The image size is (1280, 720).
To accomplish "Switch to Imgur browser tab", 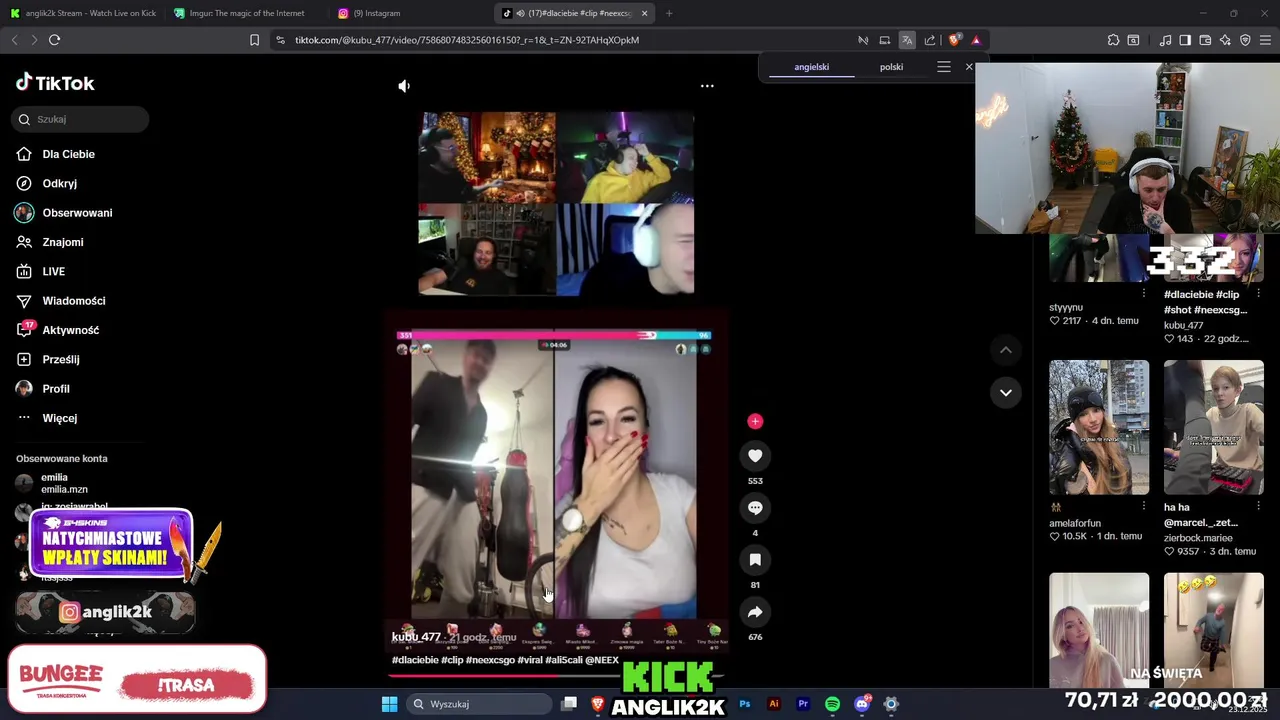I will 245,13.
